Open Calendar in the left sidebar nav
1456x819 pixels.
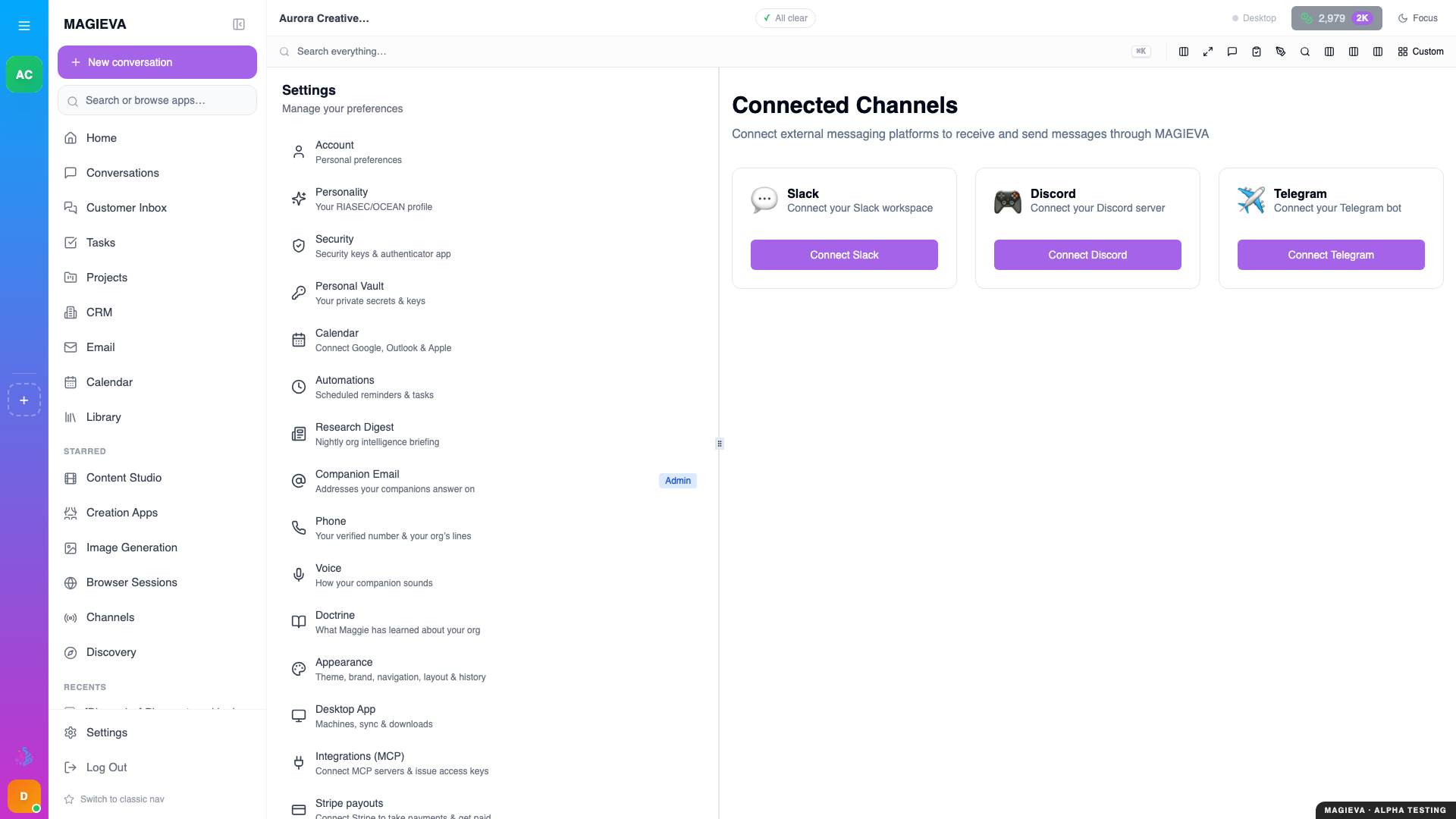[x=157, y=382]
